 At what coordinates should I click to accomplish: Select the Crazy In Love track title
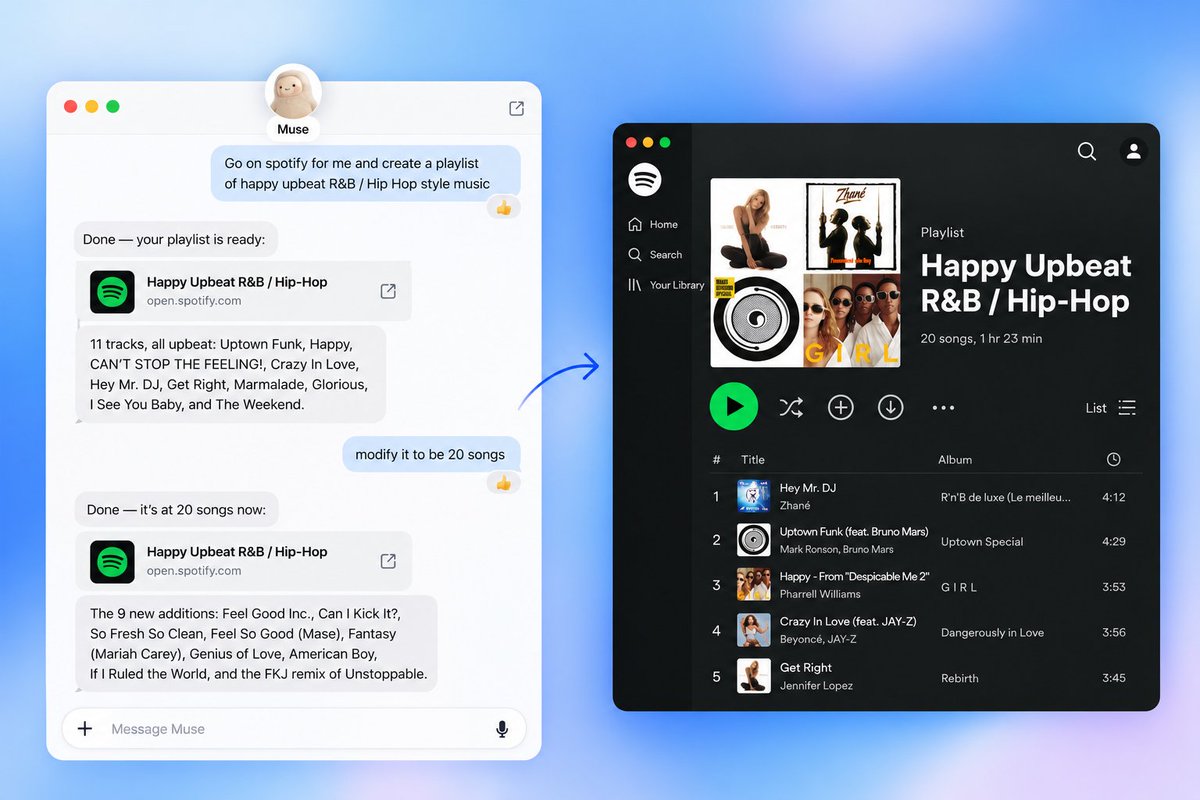(848, 622)
